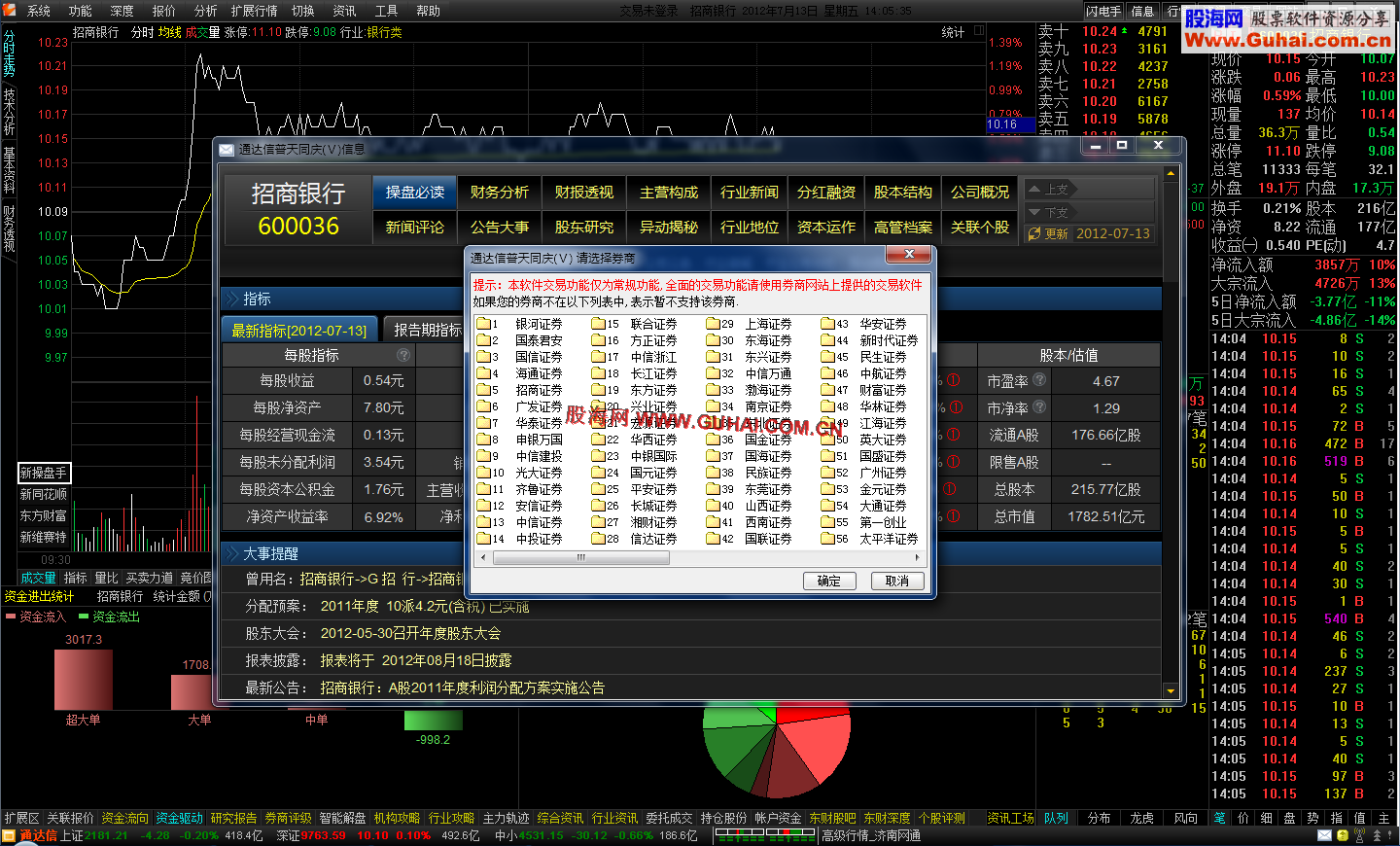
Task: Open the 工具 menu
Action: pyautogui.click(x=386, y=11)
